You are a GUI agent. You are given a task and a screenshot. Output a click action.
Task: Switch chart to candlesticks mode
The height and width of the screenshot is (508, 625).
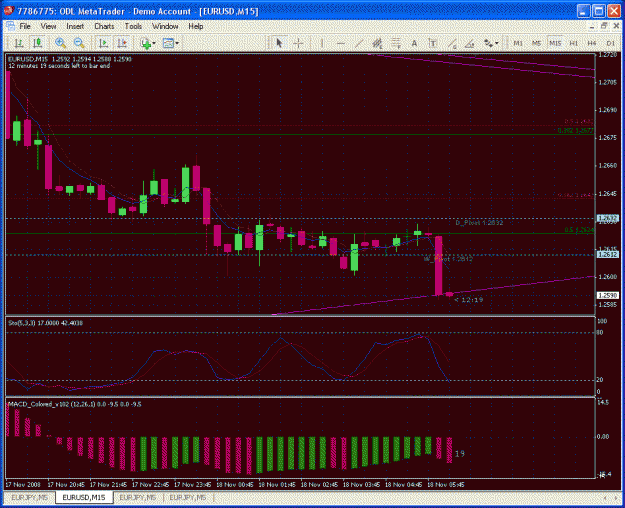37,43
